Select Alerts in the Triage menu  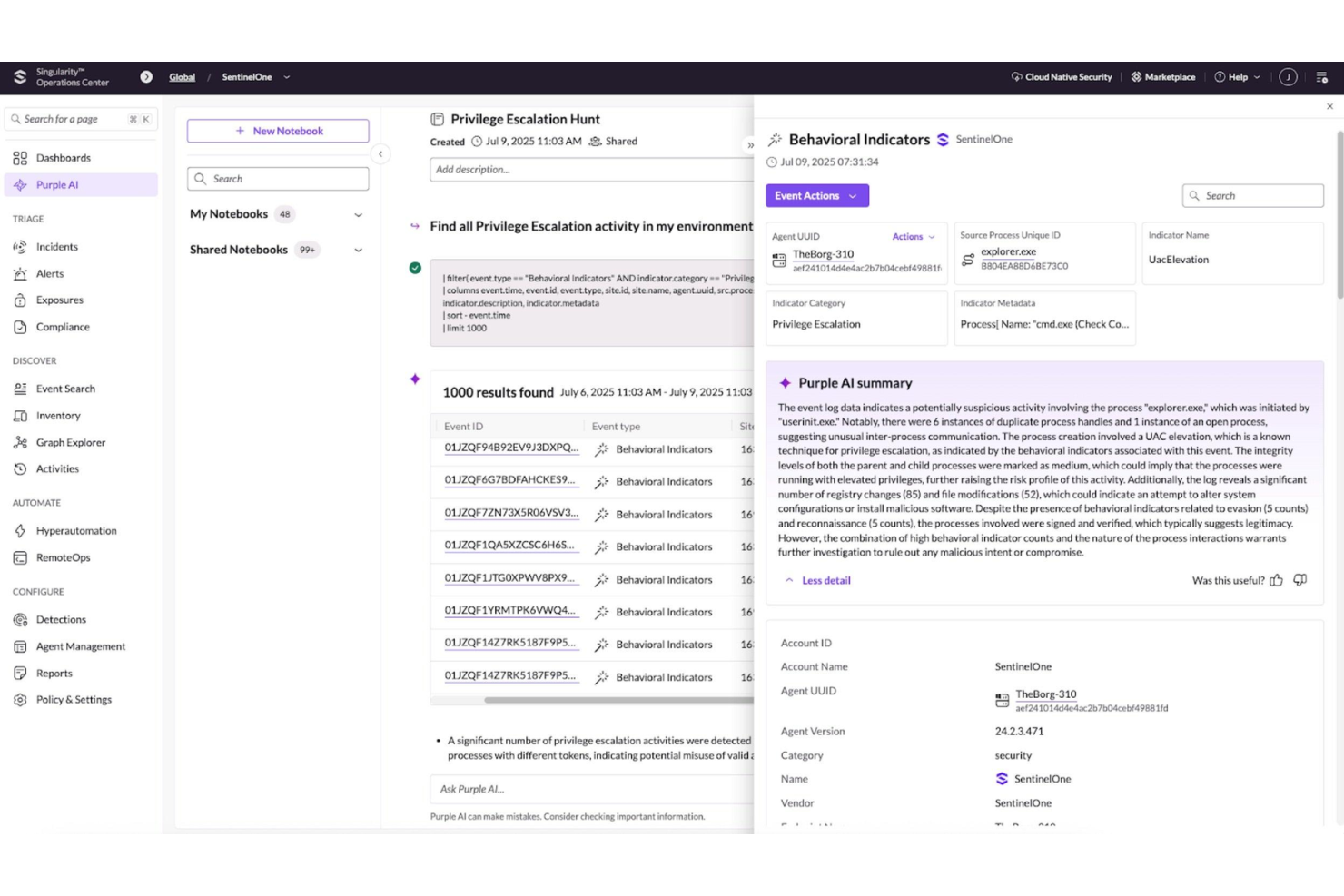tap(49, 273)
